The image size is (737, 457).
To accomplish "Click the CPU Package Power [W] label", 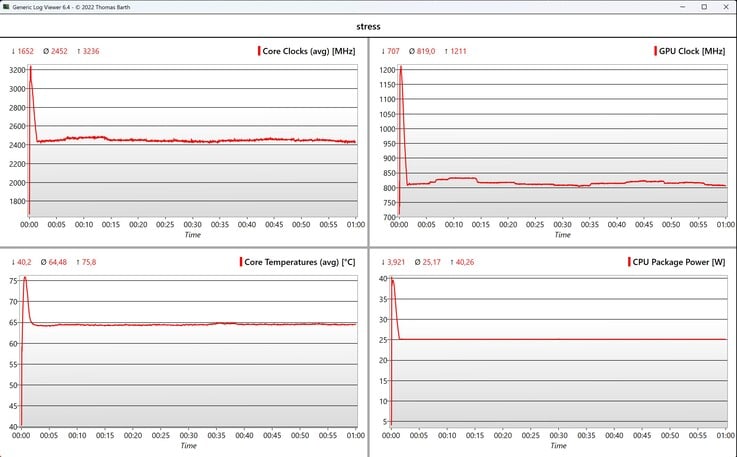I will [679, 262].
